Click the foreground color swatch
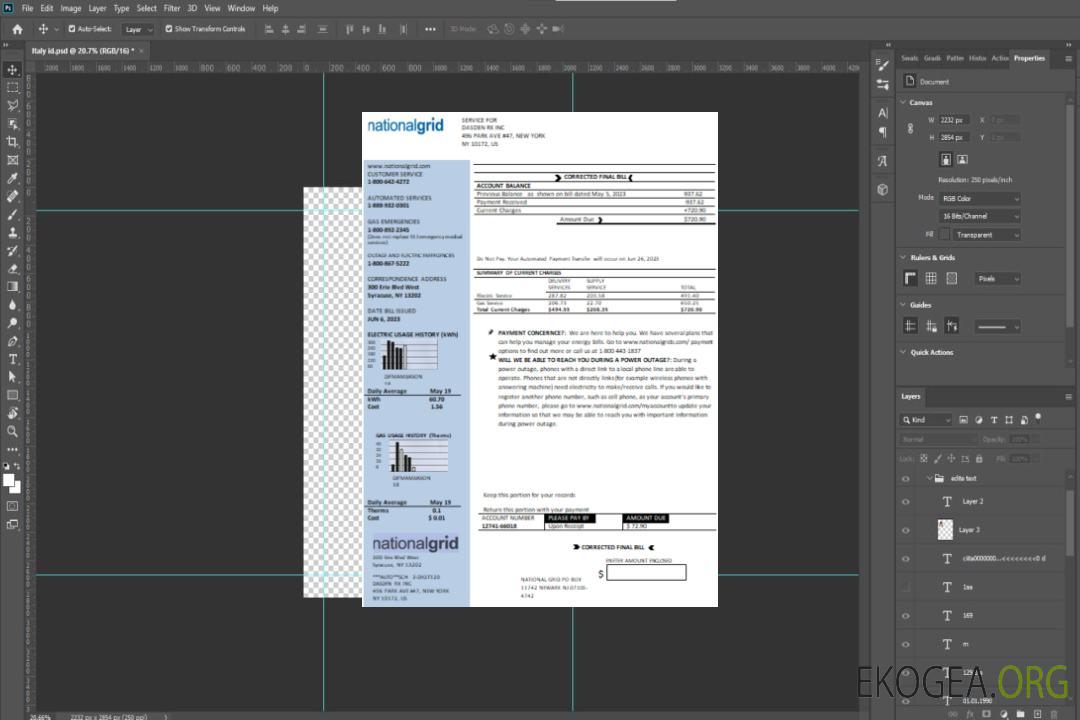Screen dimensions: 1080x720 tap(9, 481)
